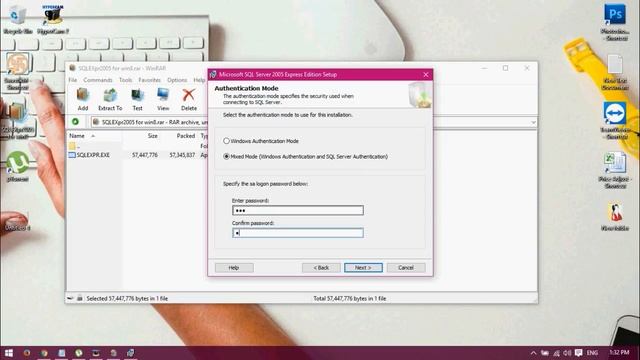Click the volume icon in system tray
Viewport: 640px width, 360px height.
(567, 353)
